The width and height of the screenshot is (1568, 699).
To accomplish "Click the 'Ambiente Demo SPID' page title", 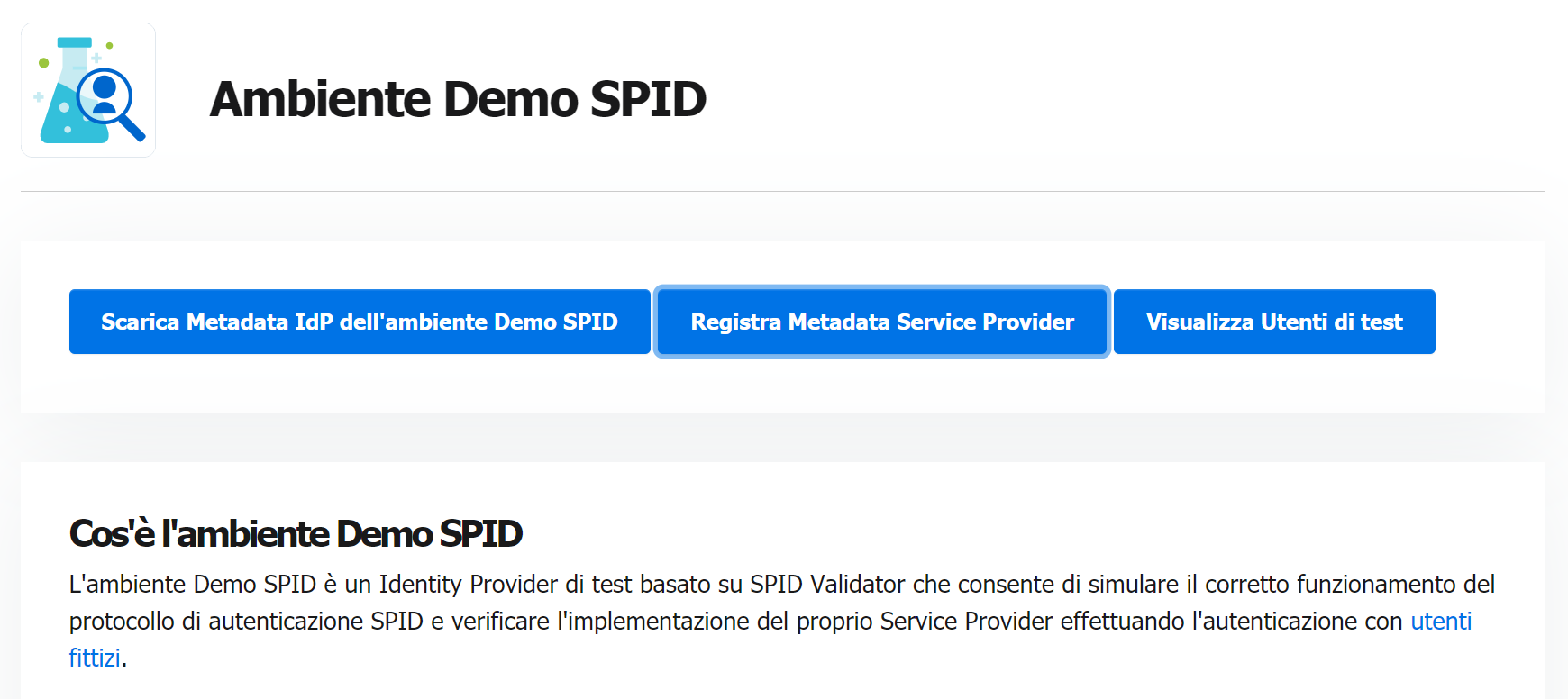I will (458, 99).
